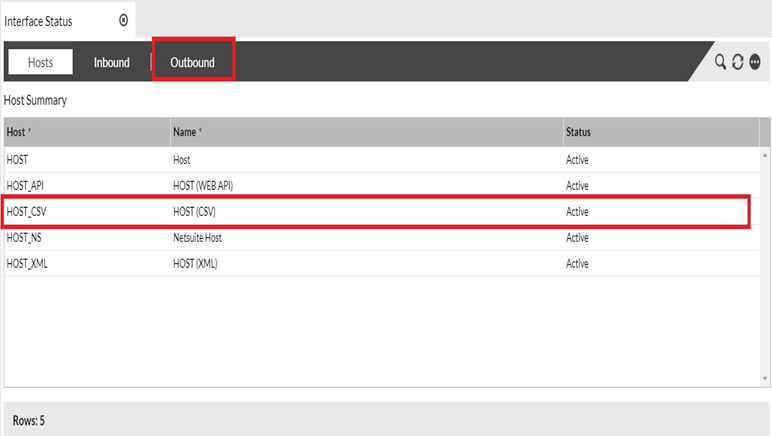Click the Status column header

(x=578, y=132)
